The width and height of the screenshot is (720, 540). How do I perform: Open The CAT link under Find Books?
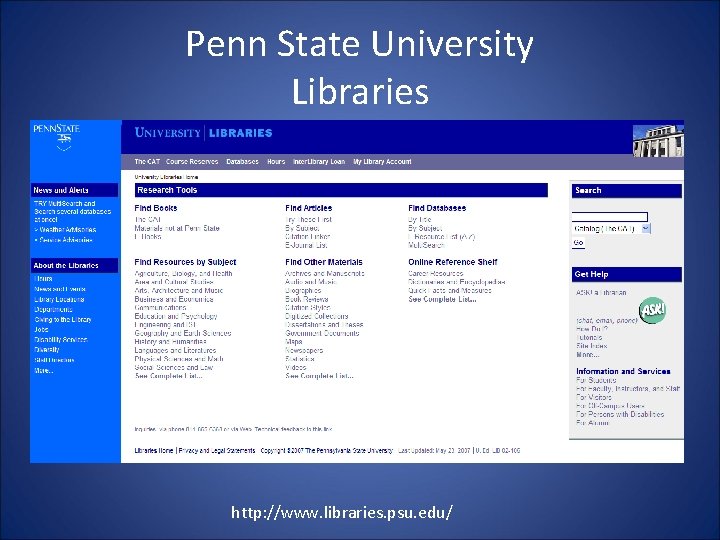[x=147, y=219]
